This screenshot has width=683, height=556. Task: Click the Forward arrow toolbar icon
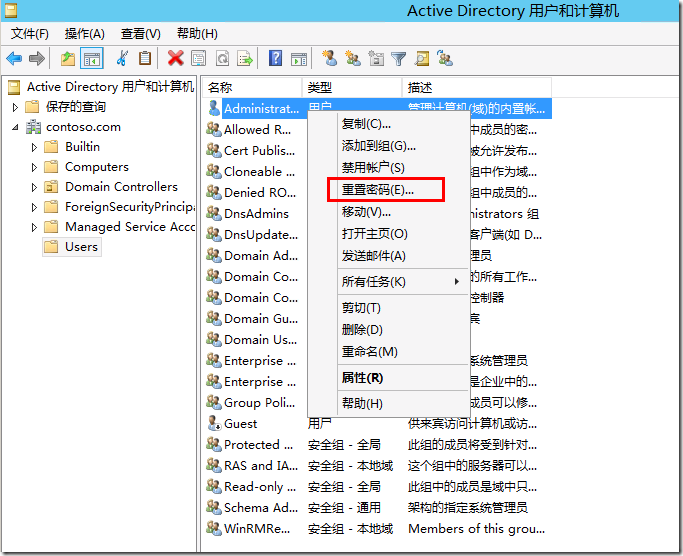[x=37, y=58]
